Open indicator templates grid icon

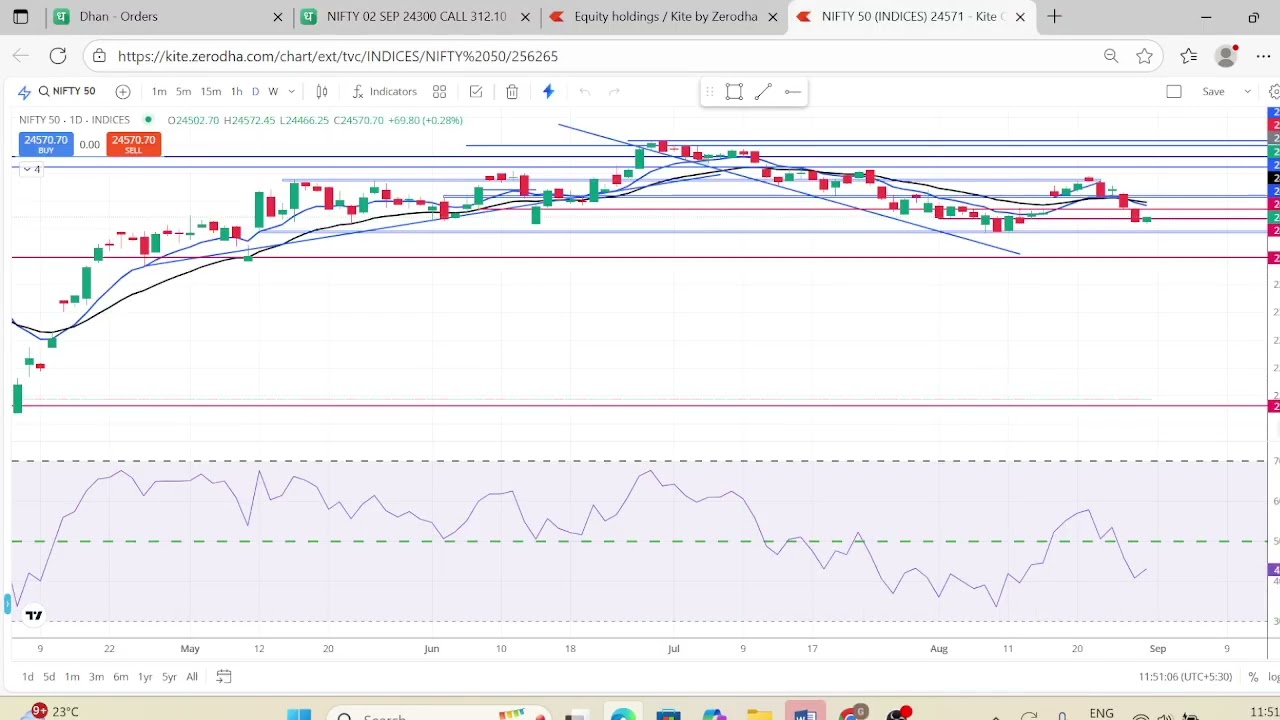point(439,92)
